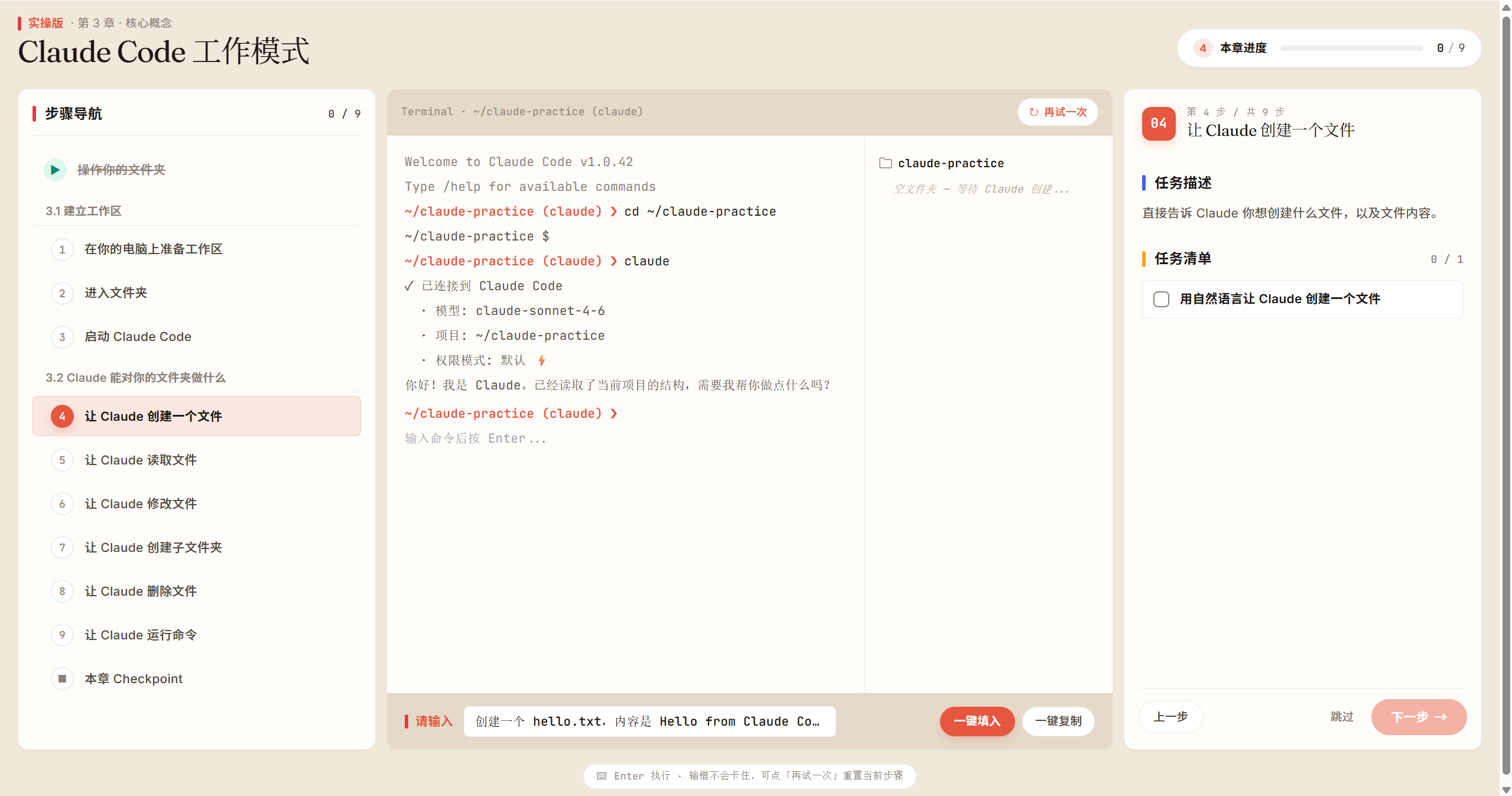1512x796 pixels.
Task: Click the 'Welcome to Claude Code v1.0.42' line
Action: coord(519,162)
